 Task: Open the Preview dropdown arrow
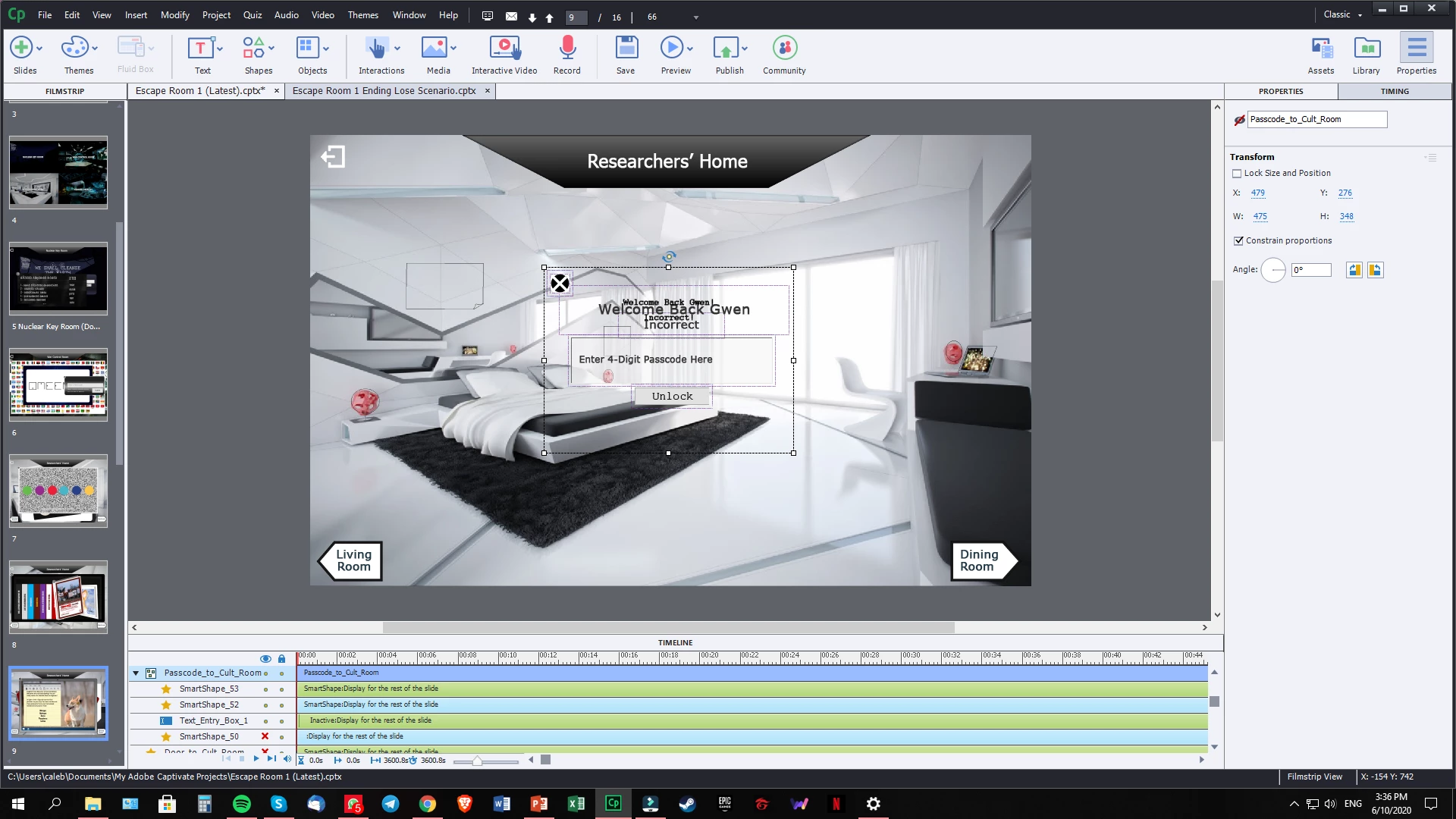tap(690, 49)
